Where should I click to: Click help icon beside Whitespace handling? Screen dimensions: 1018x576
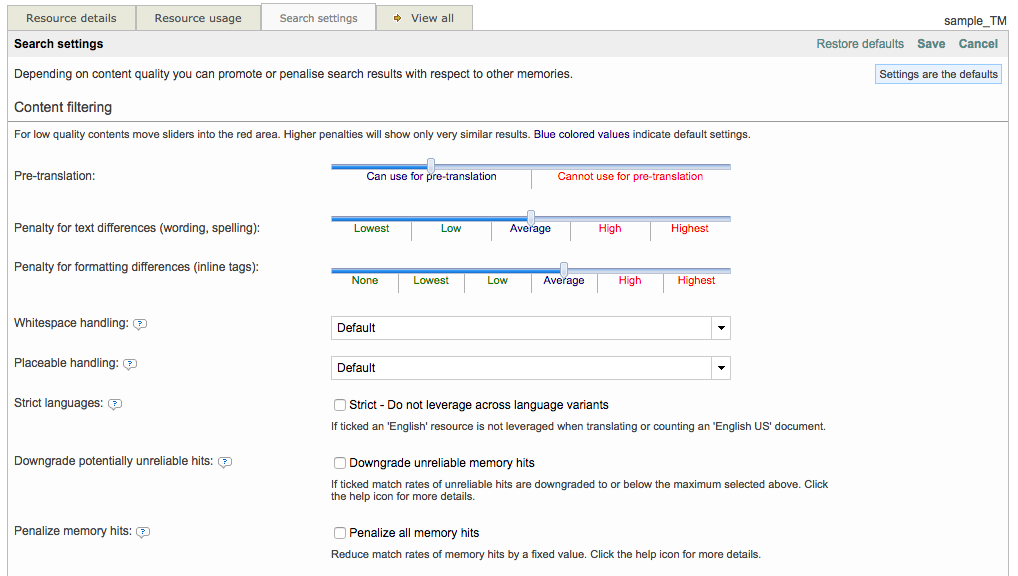[x=140, y=324]
